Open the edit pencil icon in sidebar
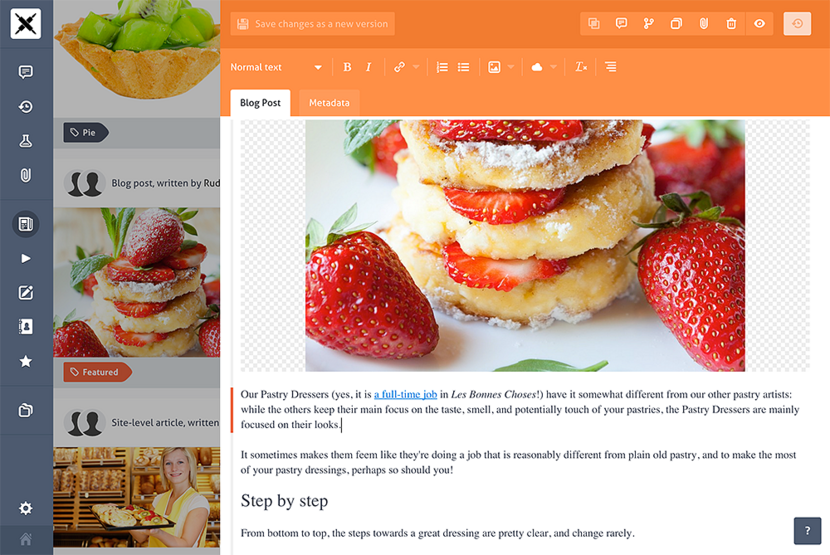Viewport: 830px width, 555px height. coord(25,292)
